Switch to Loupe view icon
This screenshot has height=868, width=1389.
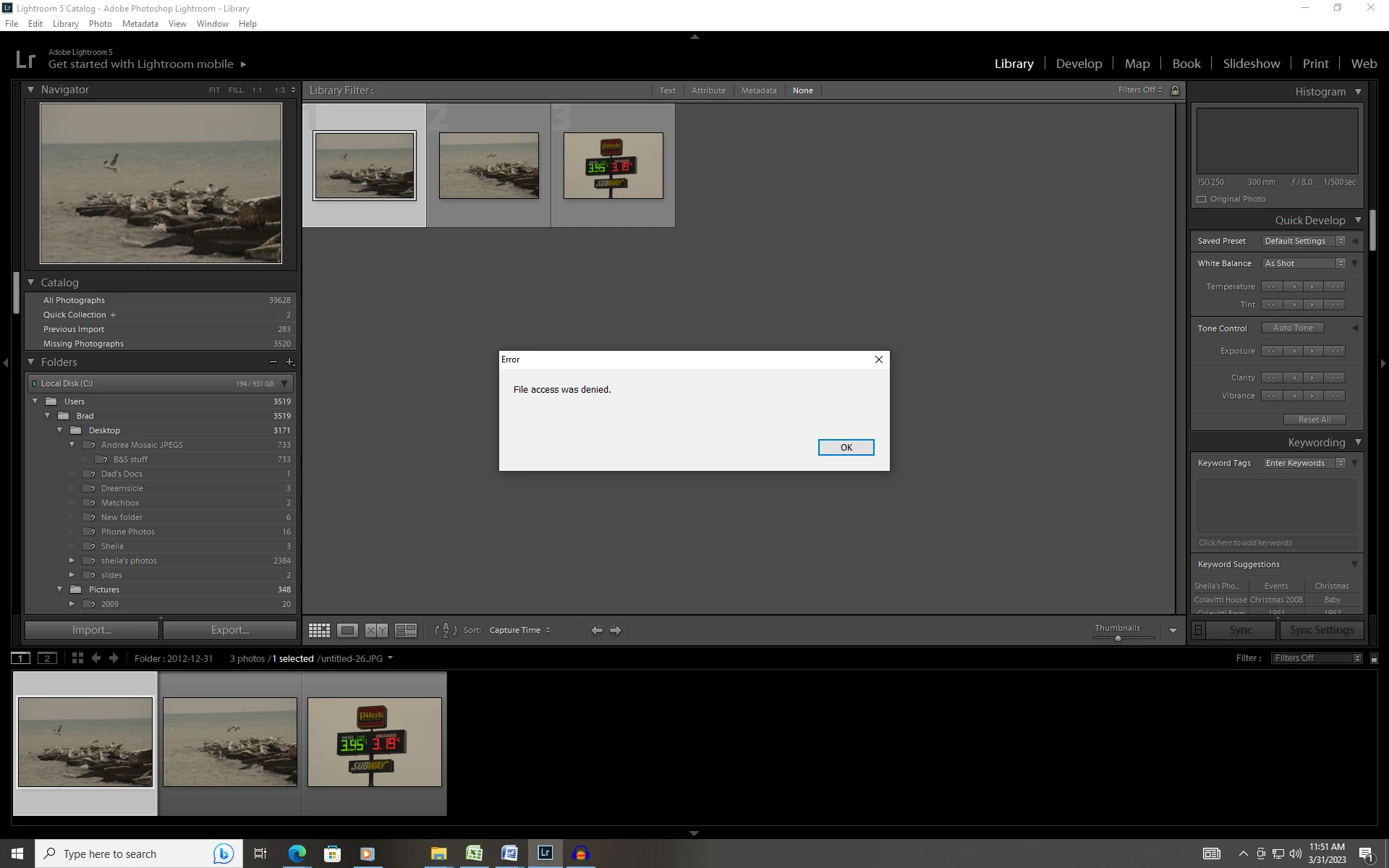point(347,630)
